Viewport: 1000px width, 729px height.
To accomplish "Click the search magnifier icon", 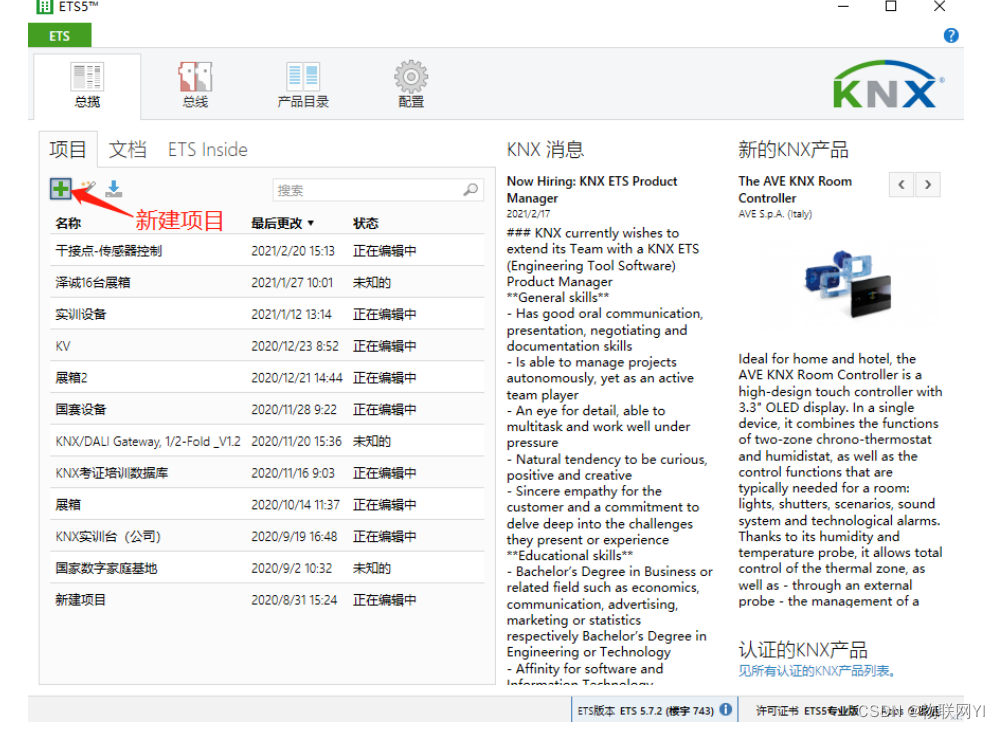I will (x=471, y=189).
